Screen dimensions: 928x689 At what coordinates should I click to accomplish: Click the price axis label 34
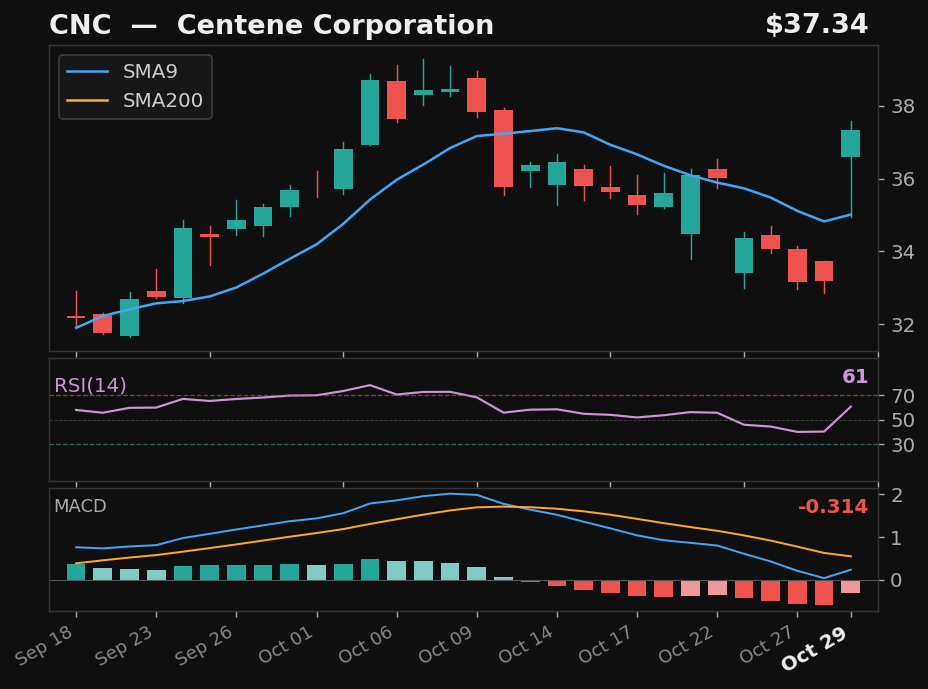(903, 252)
